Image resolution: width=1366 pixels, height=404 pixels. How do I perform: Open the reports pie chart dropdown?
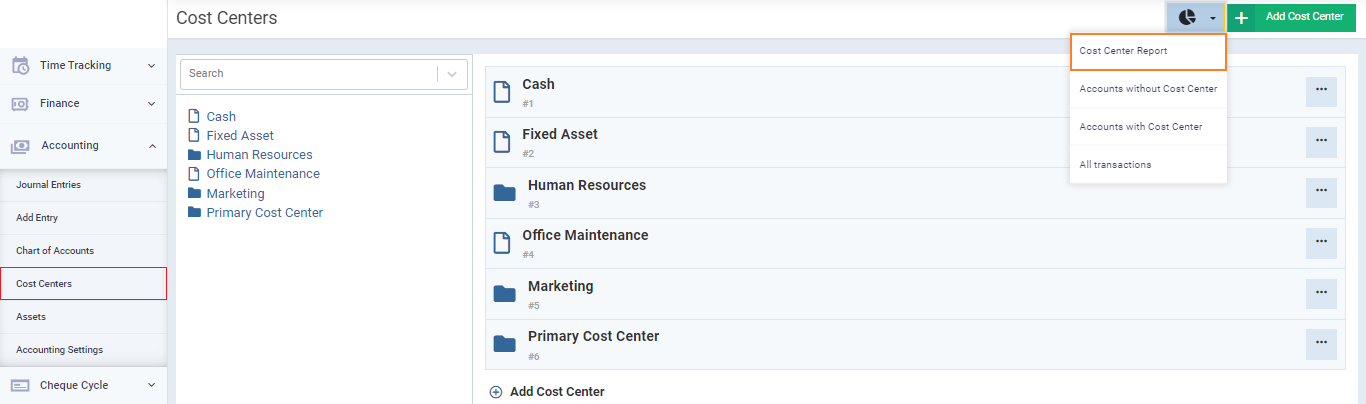tap(1196, 17)
